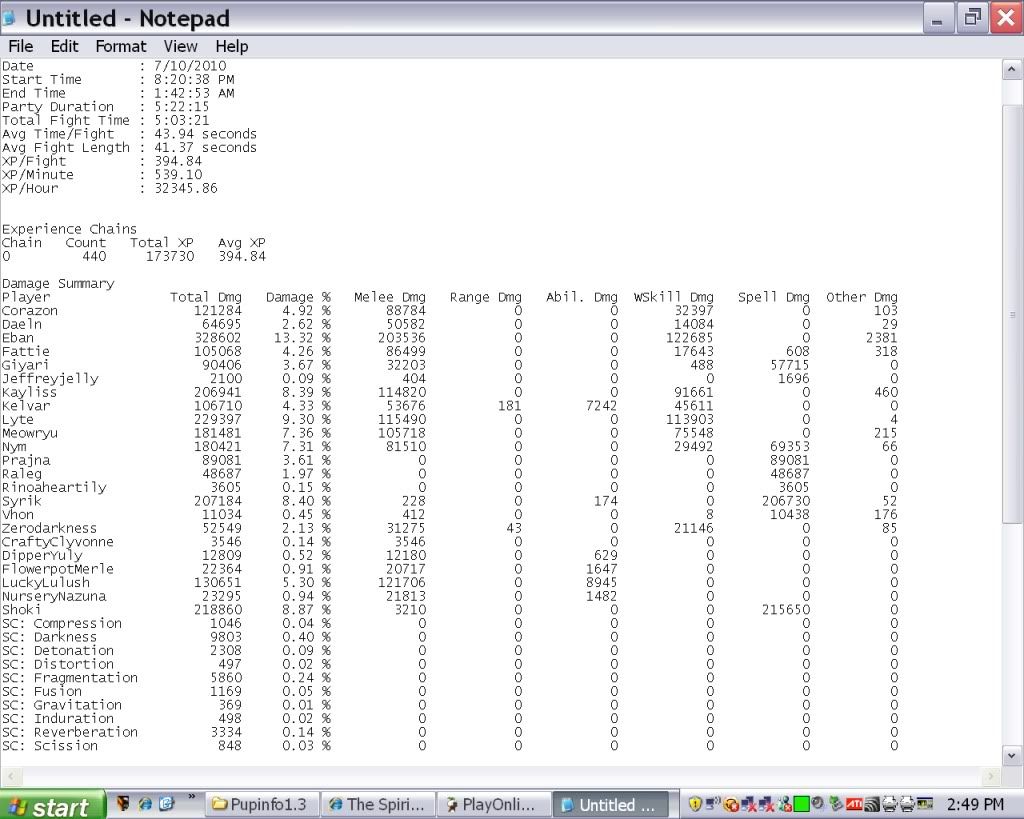Open the File menu
The height and width of the screenshot is (819, 1024).
[x=20, y=46]
